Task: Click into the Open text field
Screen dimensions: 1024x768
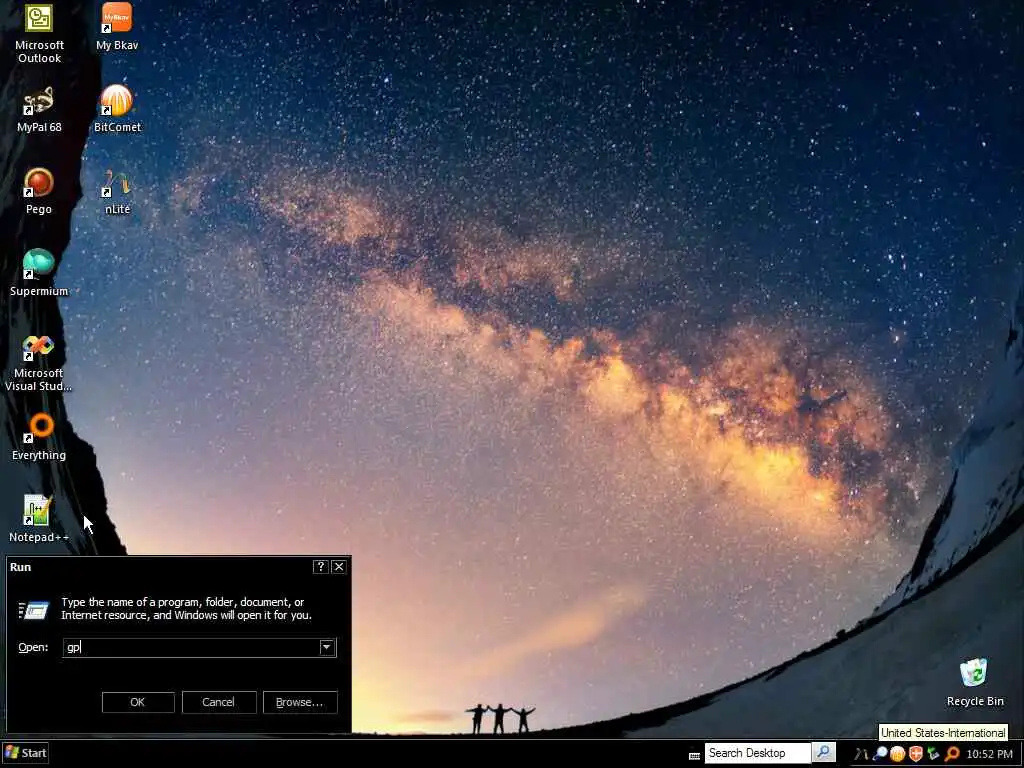Action: (191, 647)
